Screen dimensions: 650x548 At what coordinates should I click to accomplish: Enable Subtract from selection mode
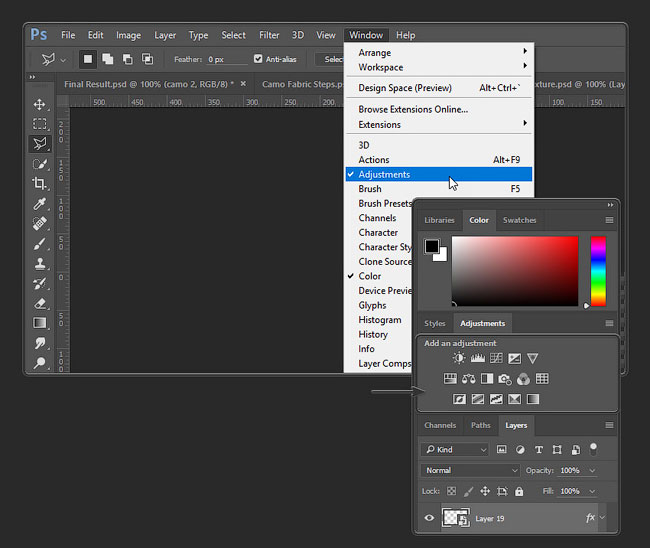click(x=128, y=59)
